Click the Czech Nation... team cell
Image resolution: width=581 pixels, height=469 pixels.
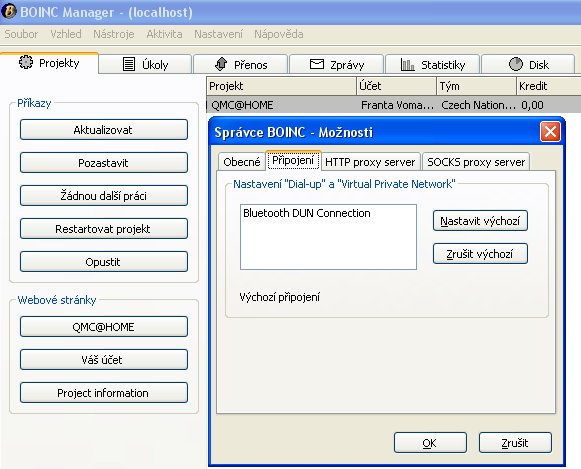(x=478, y=105)
